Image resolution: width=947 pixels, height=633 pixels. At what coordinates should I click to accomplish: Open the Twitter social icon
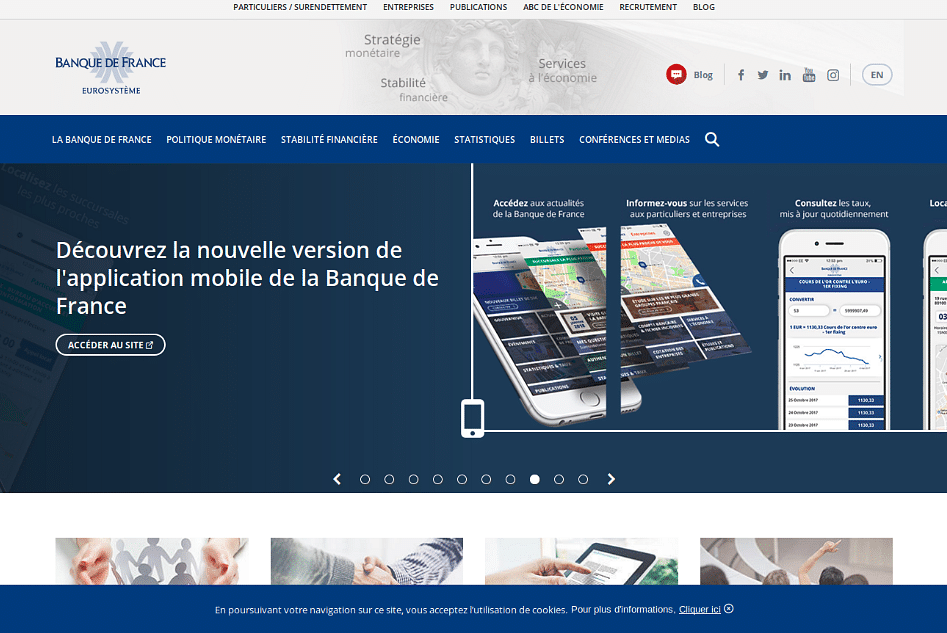coord(763,75)
